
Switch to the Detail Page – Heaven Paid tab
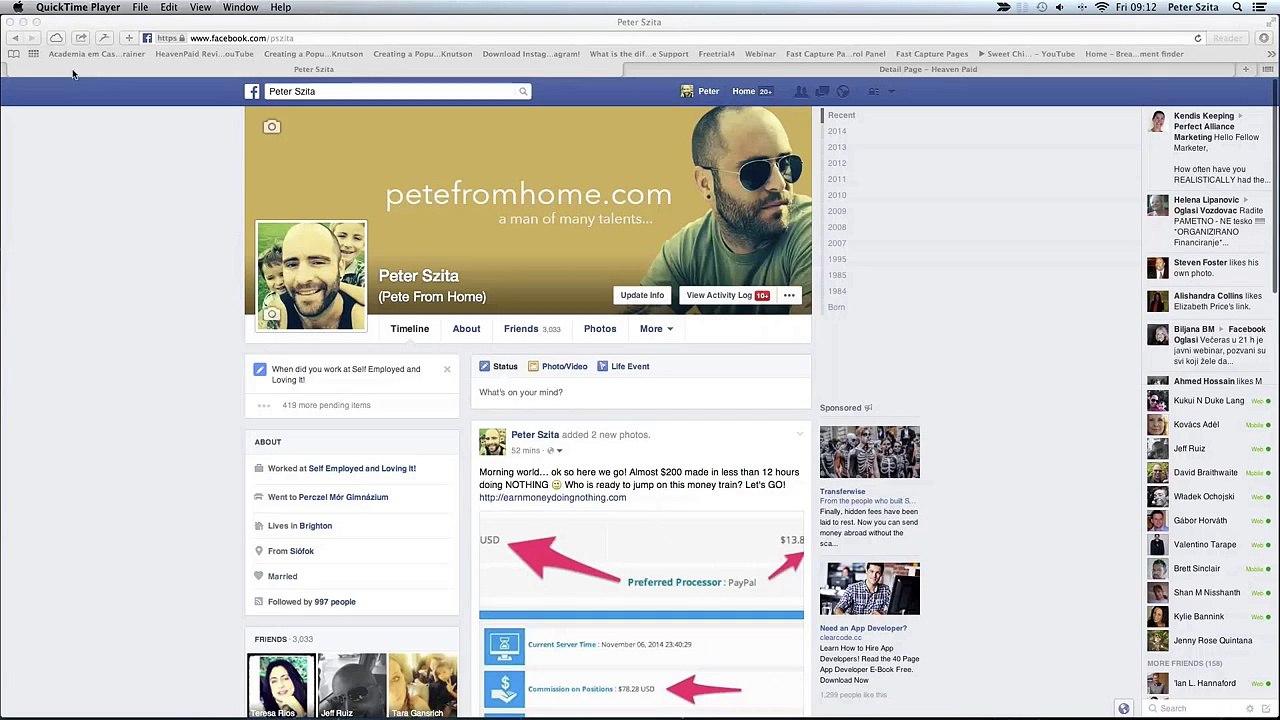point(928,69)
